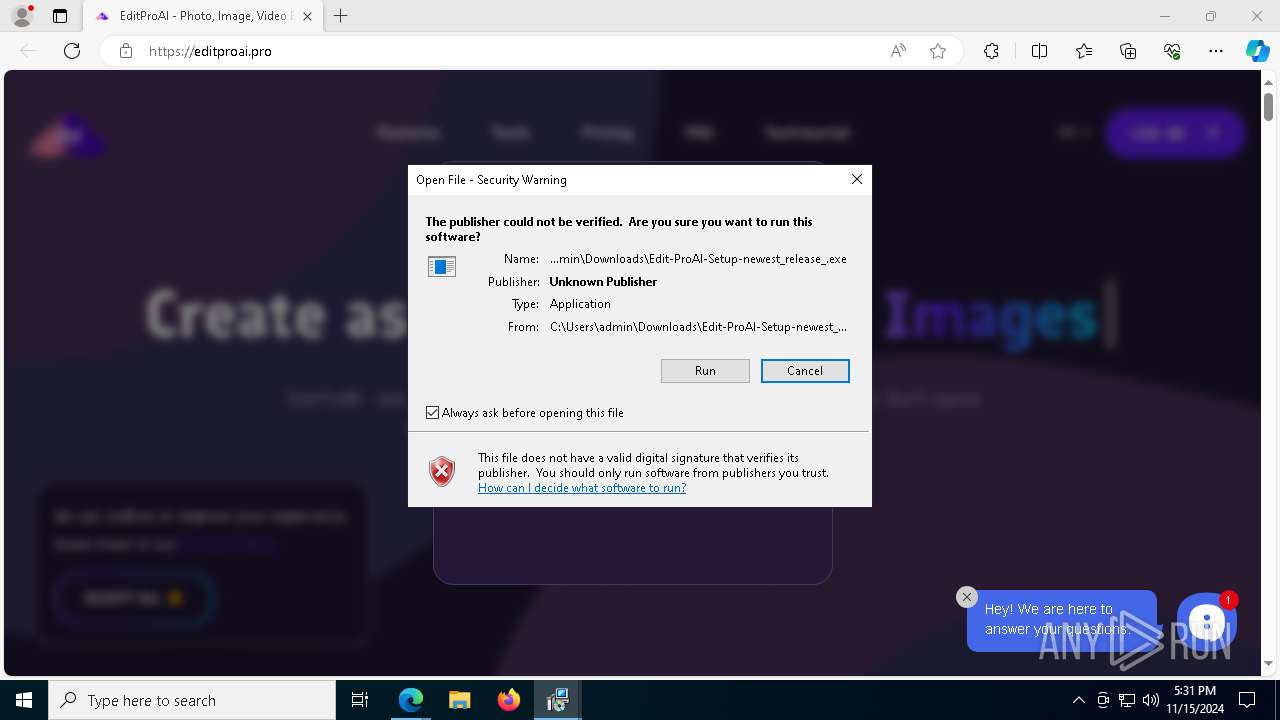This screenshot has width=1280, height=720.
Task: Open clock showing 5:31 PM
Action: pos(1195,700)
